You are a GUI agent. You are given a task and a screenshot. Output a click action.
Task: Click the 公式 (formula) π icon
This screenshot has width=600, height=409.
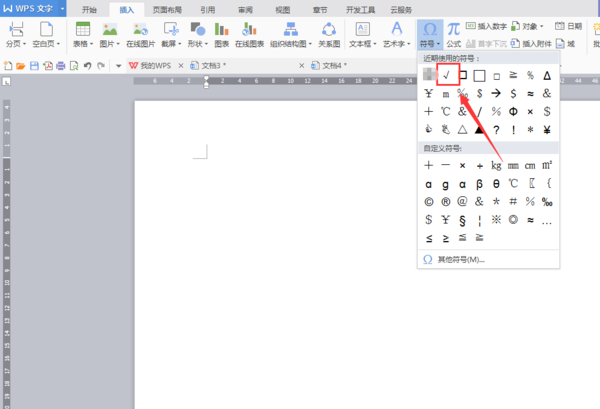(x=453, y=34)
